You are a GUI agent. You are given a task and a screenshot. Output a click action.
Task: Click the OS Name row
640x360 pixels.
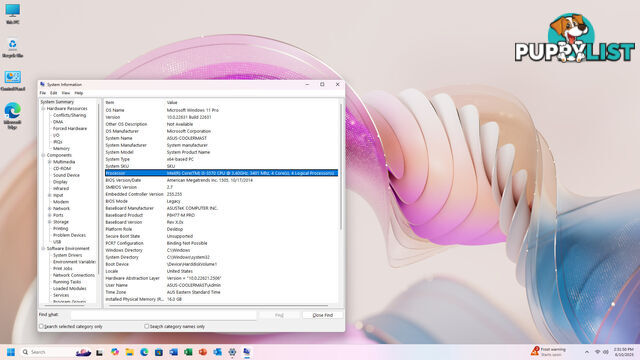pos(221,110)
